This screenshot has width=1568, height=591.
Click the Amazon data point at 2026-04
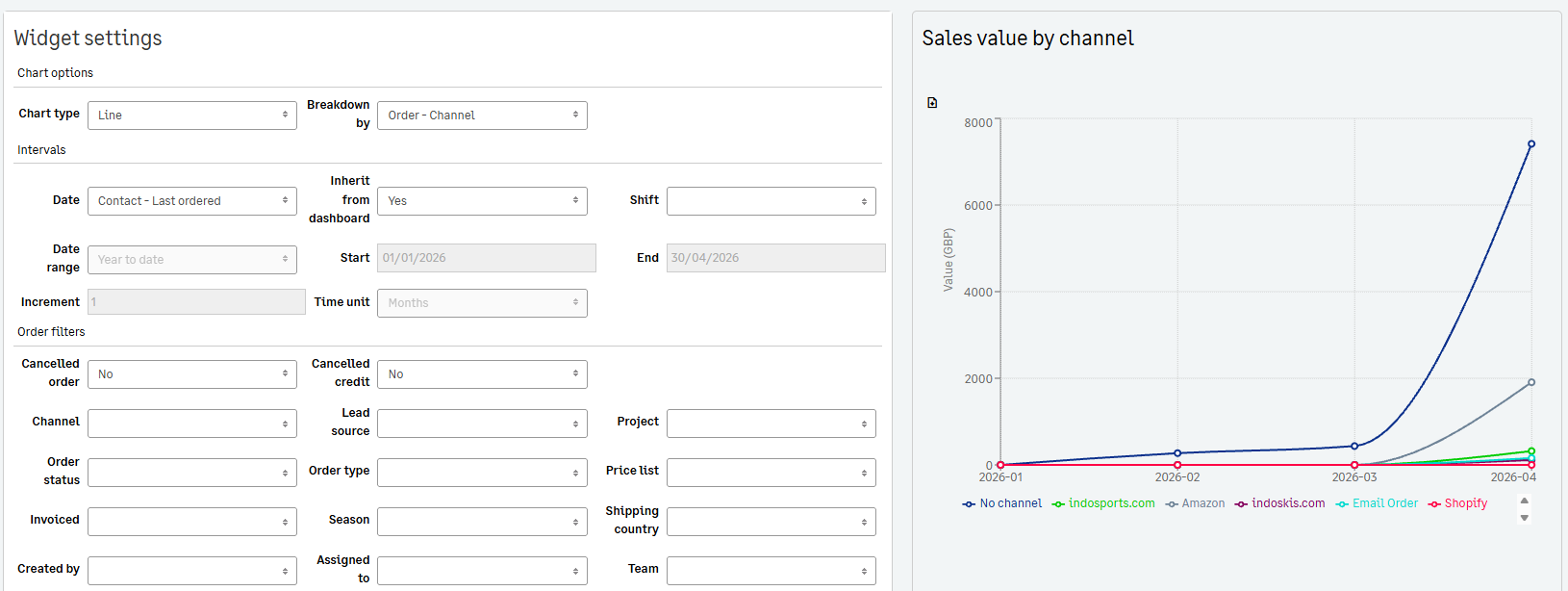coord(1531,382)
